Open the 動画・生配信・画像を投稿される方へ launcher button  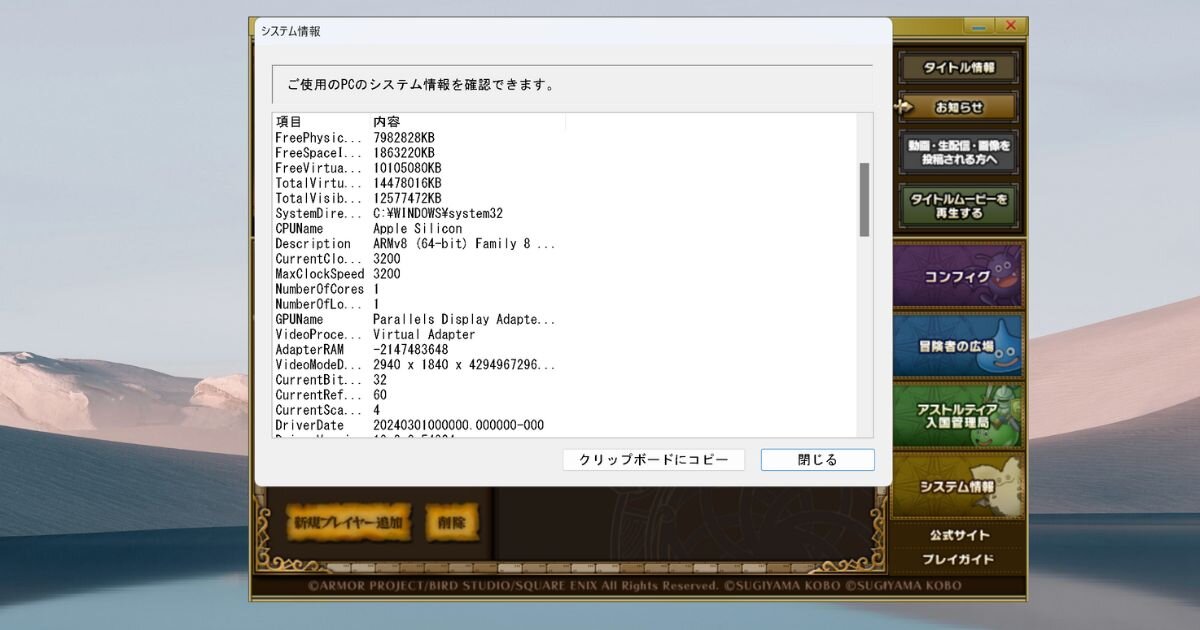(958, 152)
